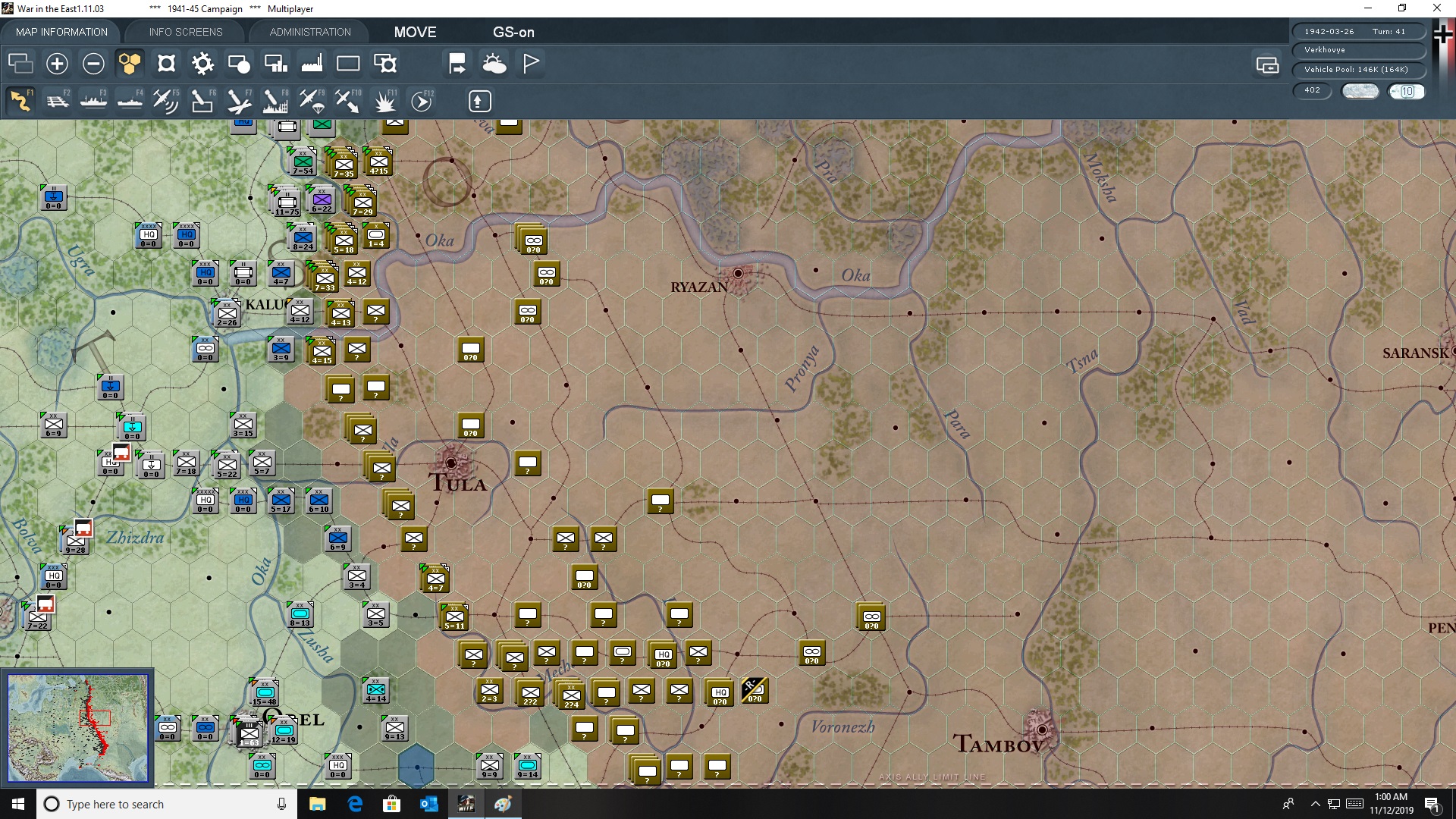
Task: Click the snowy ground condition swatch
Action: [1360, 91]
